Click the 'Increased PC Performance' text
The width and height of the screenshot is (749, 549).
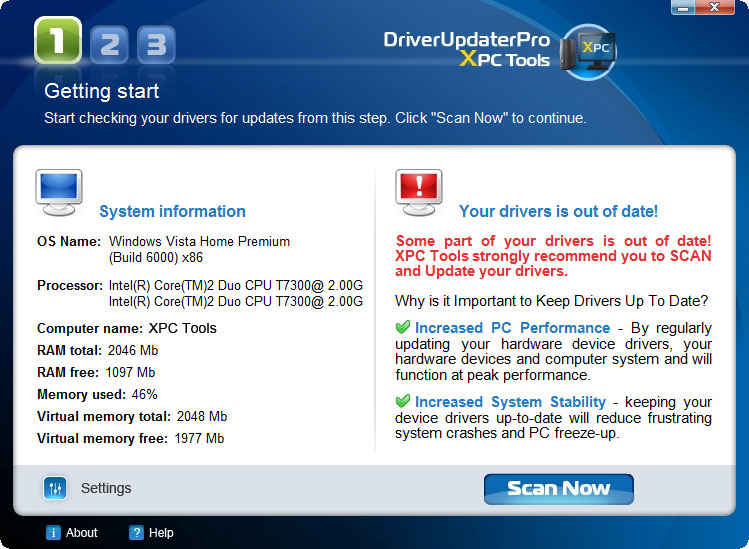click(x=512, y=328)
